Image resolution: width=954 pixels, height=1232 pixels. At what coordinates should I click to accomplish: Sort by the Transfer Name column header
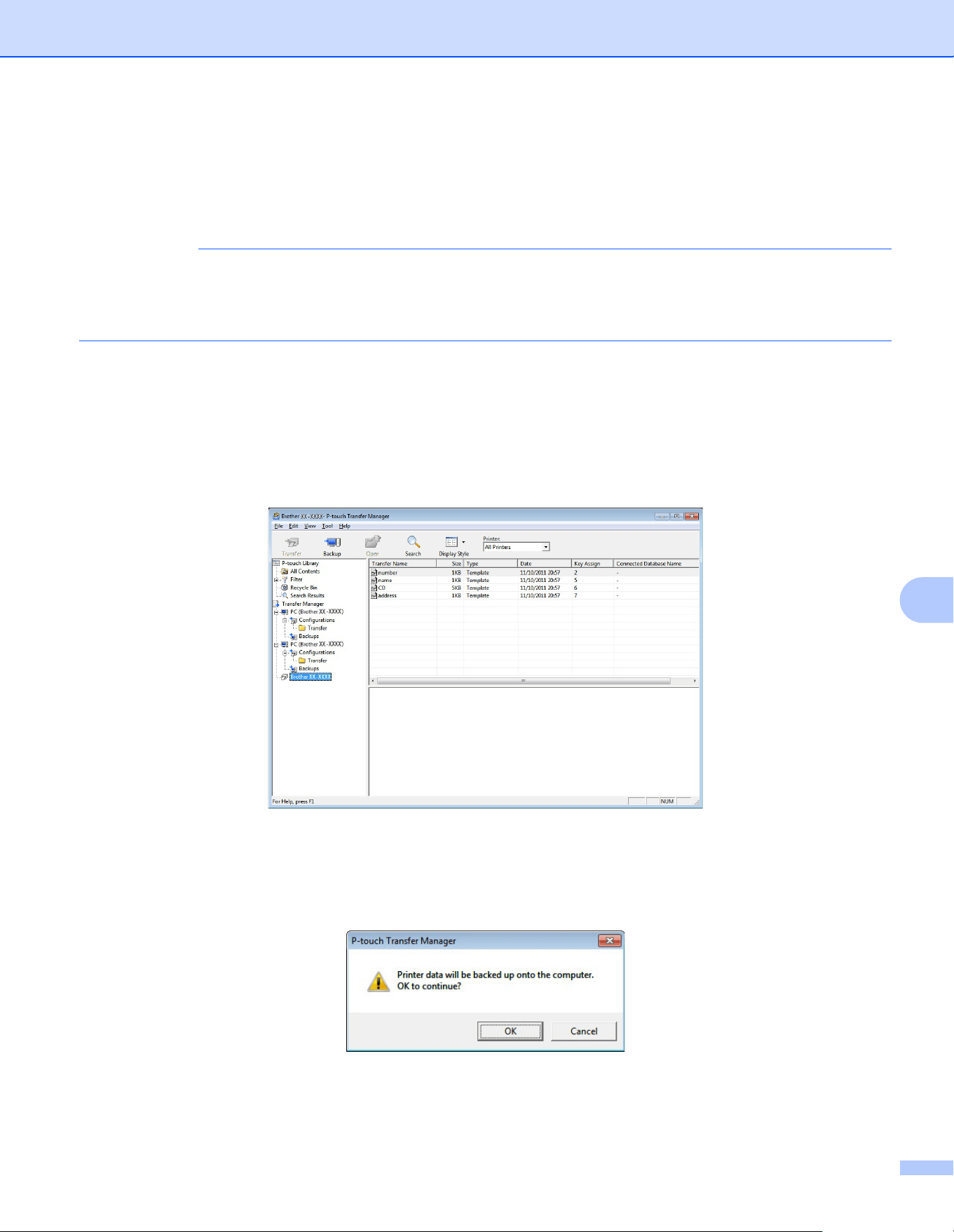click(x=403, y=564)
